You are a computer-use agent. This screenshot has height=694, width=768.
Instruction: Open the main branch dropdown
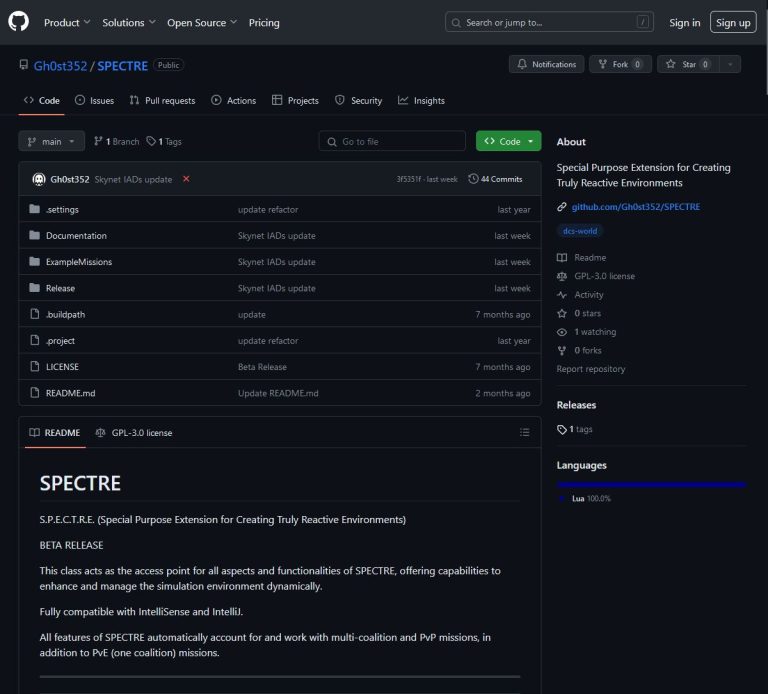[x=51, y=142]
